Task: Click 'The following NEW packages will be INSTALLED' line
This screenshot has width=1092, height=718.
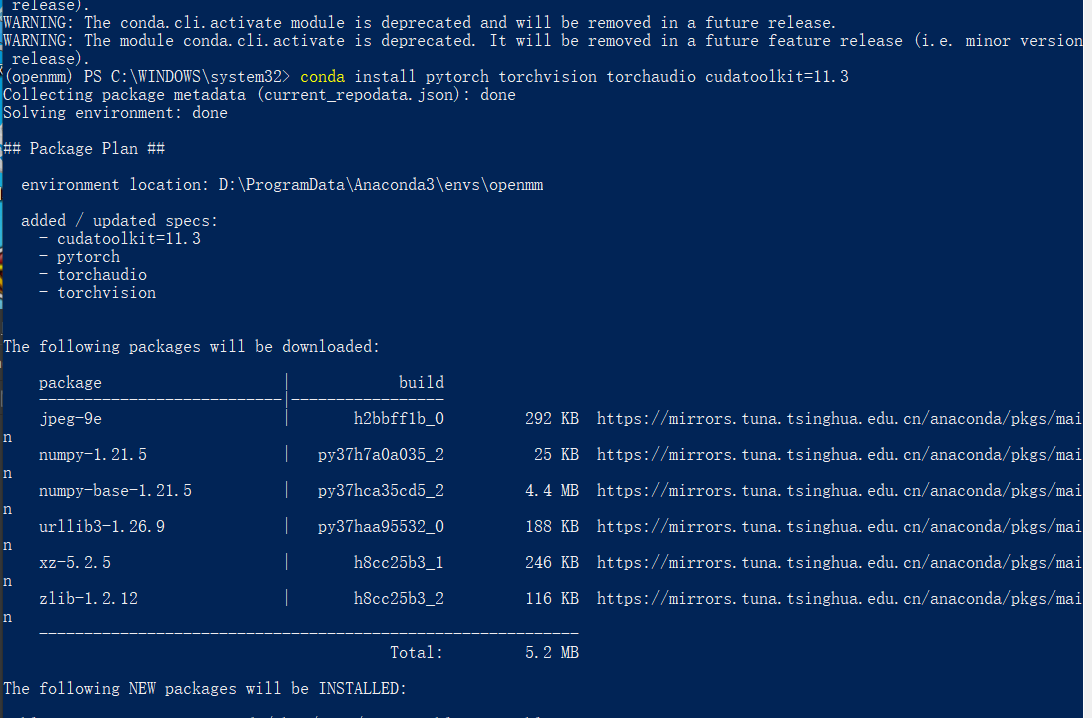Action: point(205,689)
